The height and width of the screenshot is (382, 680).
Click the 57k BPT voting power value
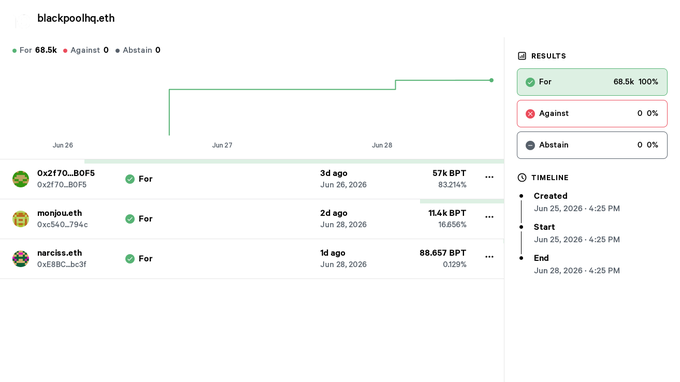(x=449, y=173)
